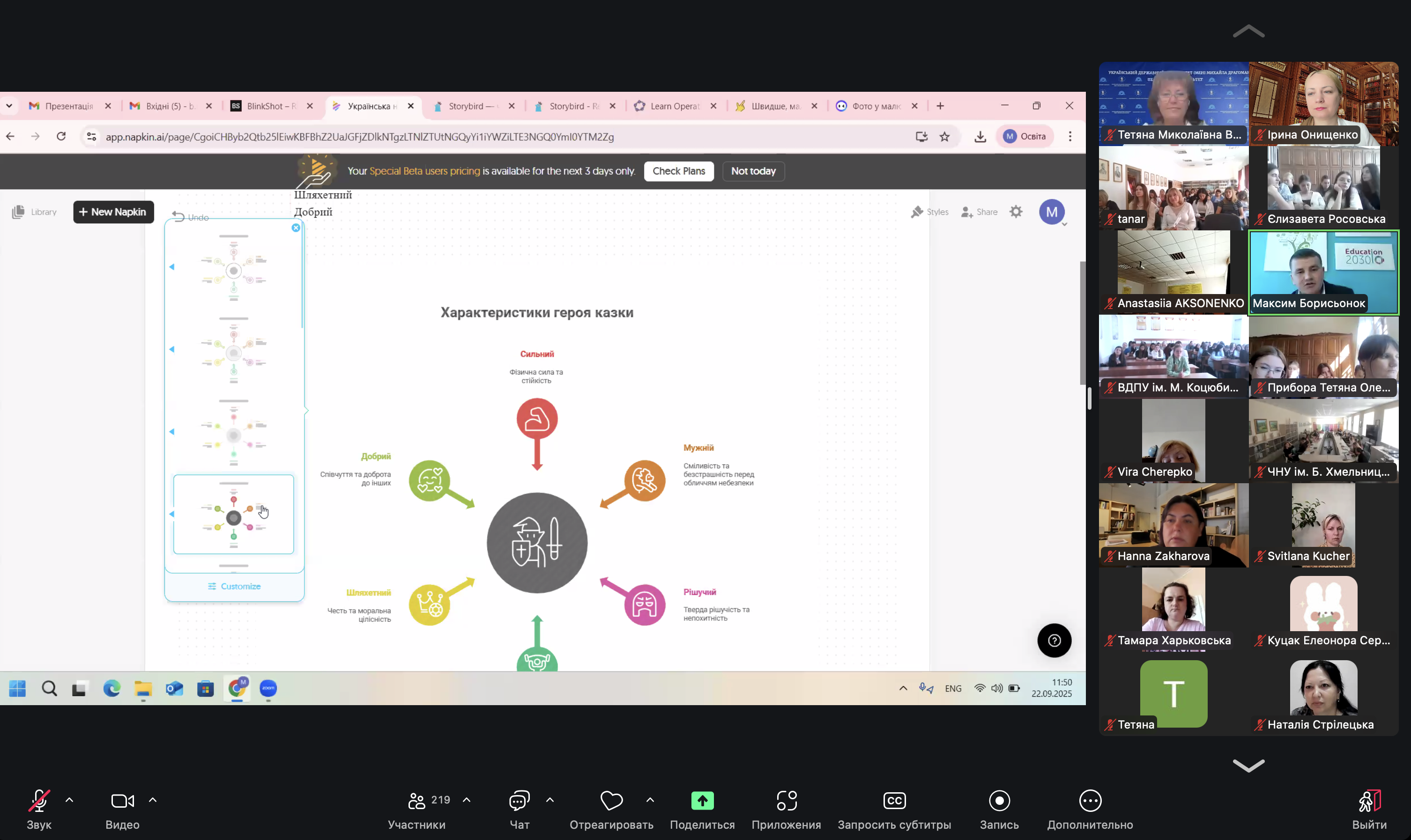Switch to the BlinkShot browser tab
The image size is (1411, 840).
265,106
